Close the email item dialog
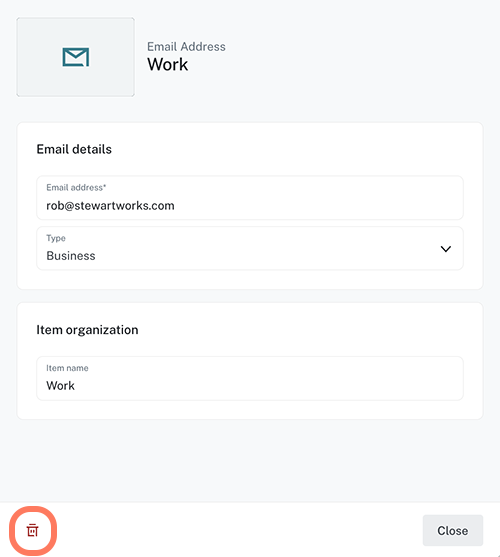Image resolution: width=500 pixels, height=557 pixels. [453, 530]
